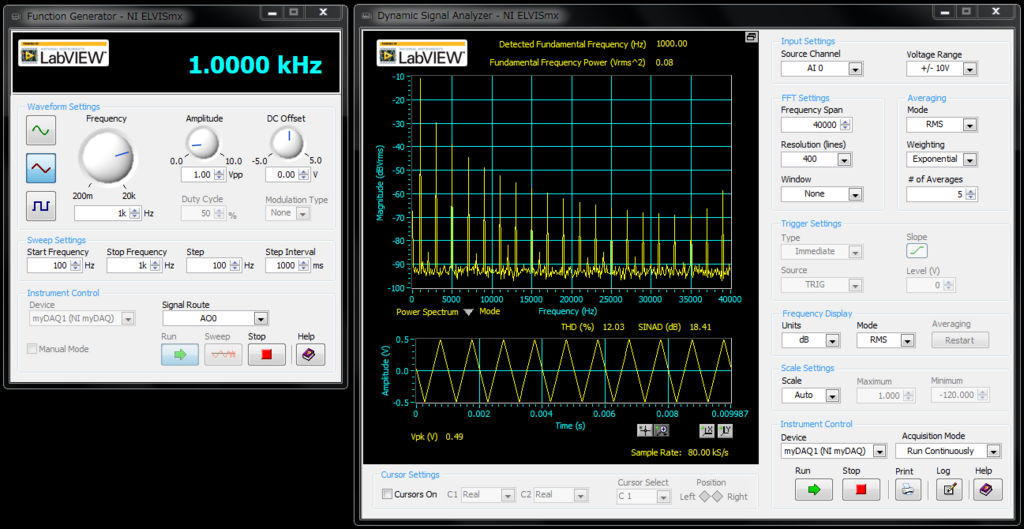The height and width of the screenshot is (529, 1024).
Task: Click the cursor Position Left diamond
Action: tap(705, 496)
